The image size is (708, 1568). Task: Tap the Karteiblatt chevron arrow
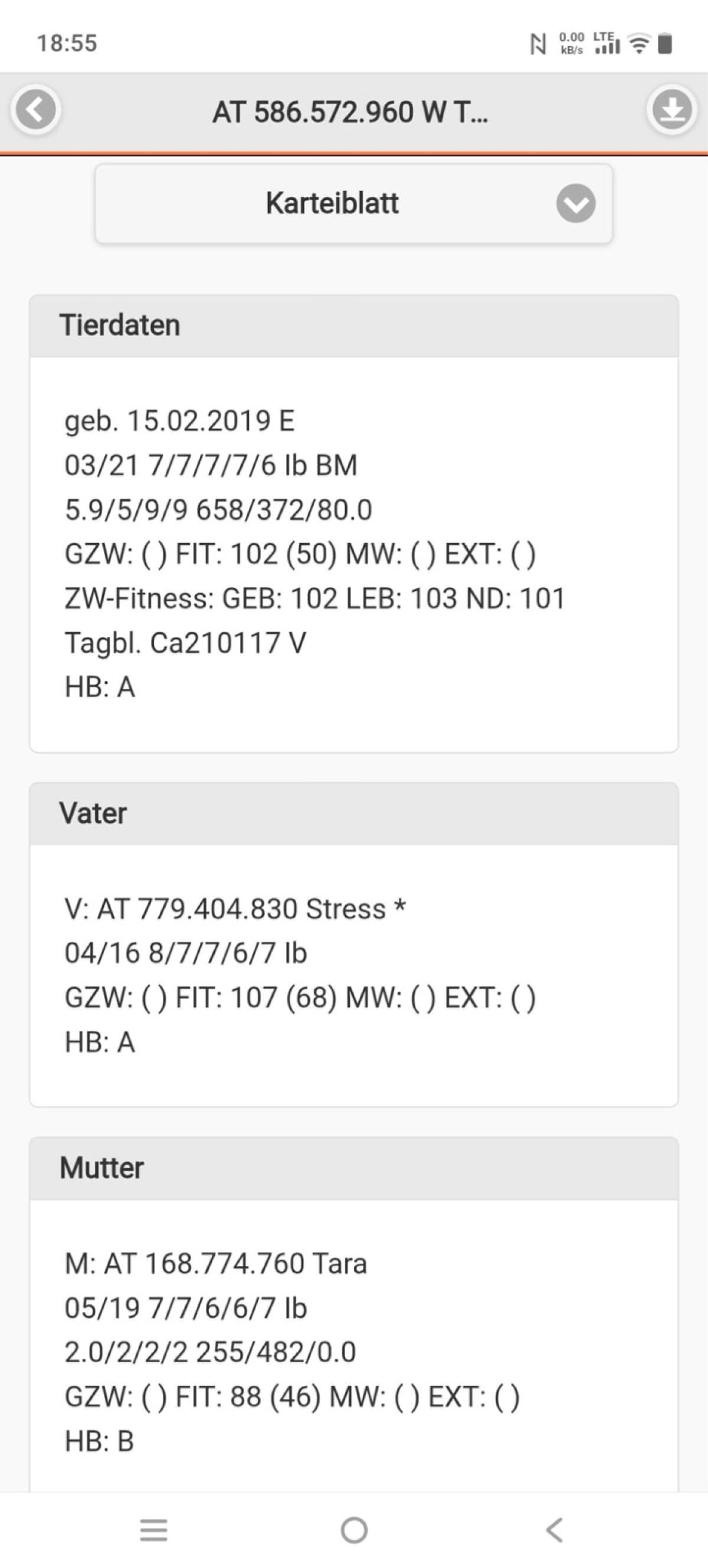coord(575,203)
